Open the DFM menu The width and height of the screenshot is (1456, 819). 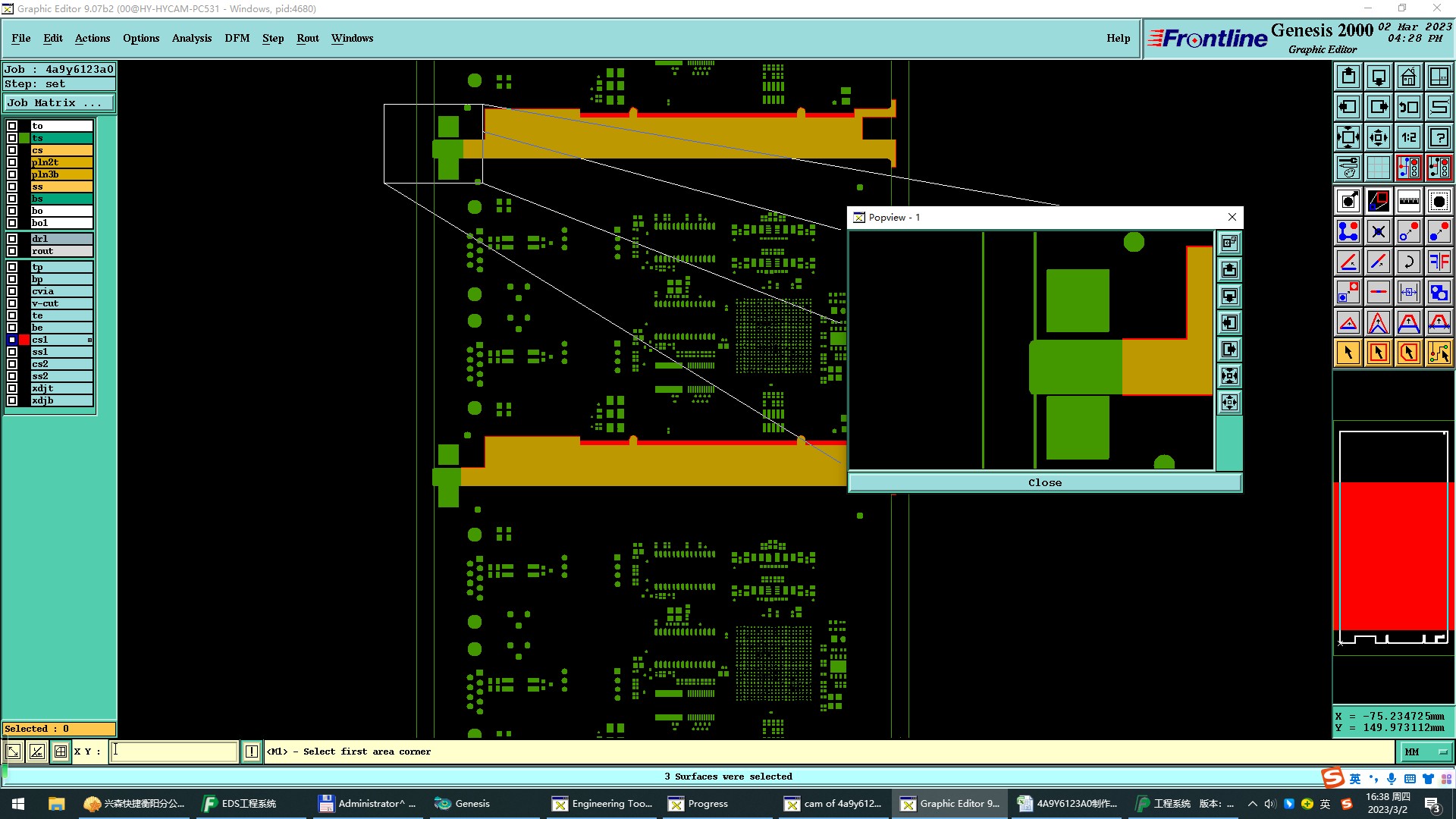pos(237,38)
